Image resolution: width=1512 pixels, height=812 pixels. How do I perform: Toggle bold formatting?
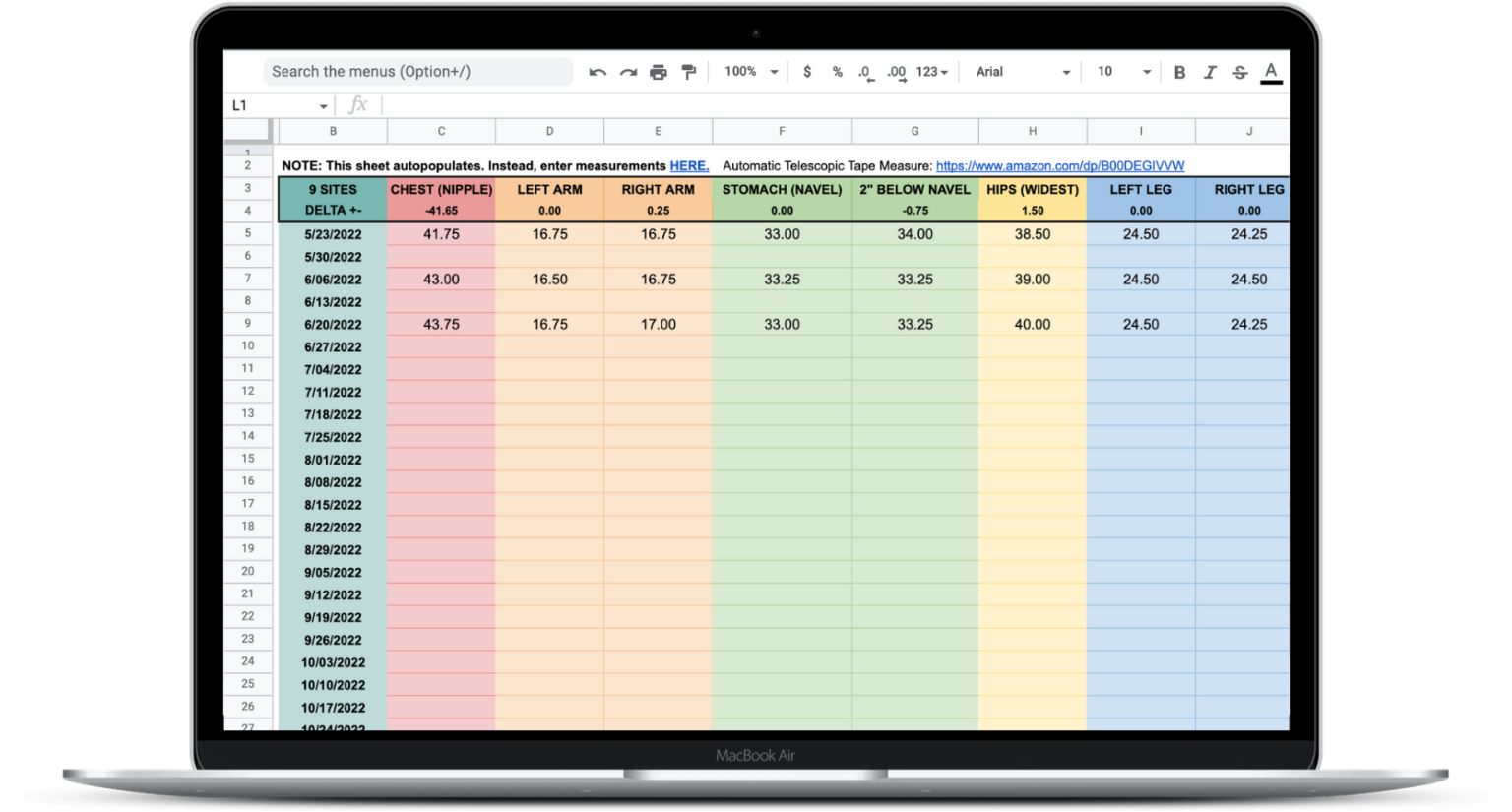(1179, 71)
